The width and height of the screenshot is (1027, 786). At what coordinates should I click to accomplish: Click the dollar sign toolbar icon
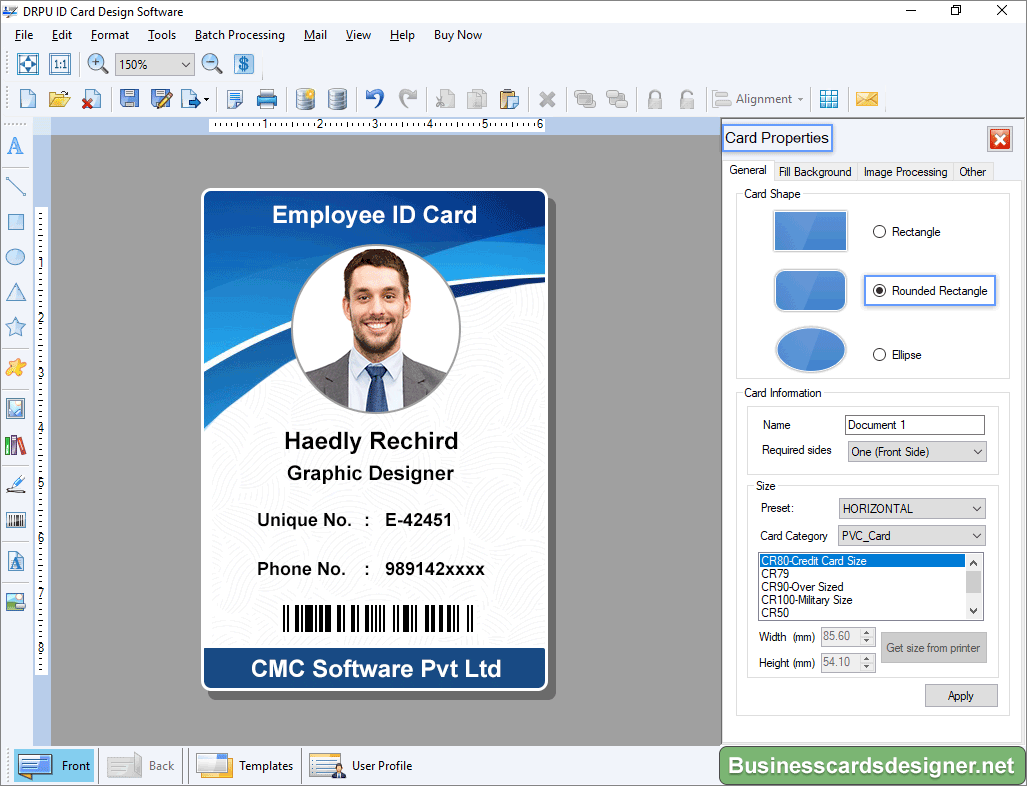coord(244,64)
